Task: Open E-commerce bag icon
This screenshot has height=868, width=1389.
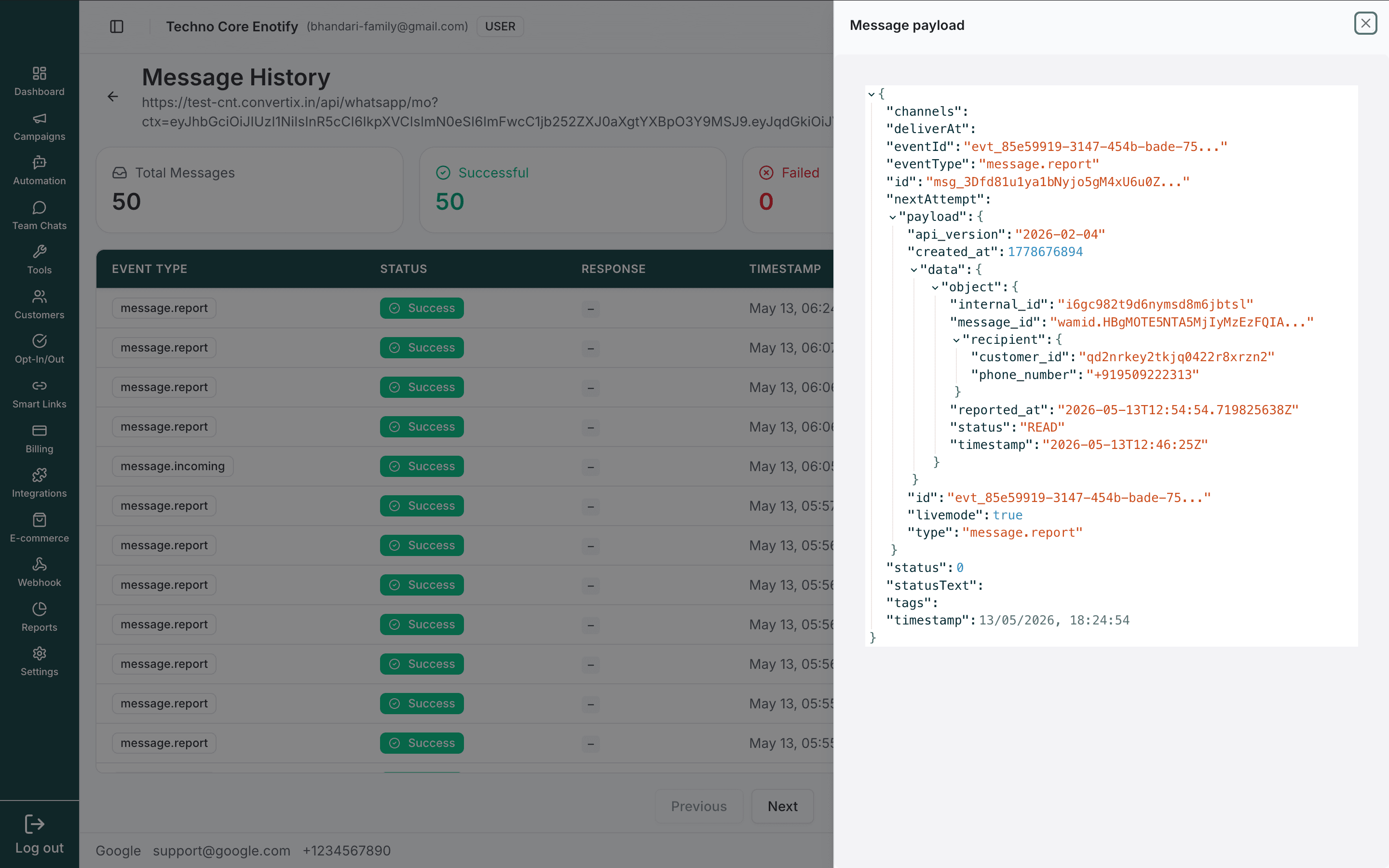Action: pos(39,519)
